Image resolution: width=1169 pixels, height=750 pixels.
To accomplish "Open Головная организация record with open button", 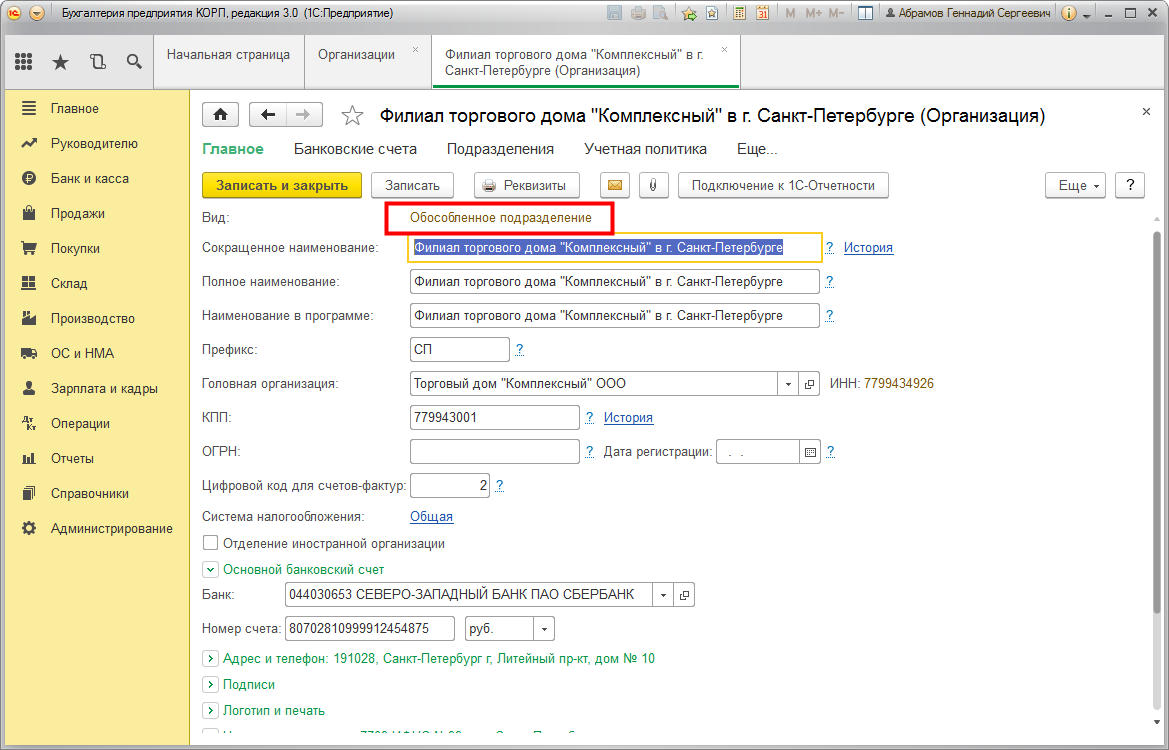I will (809, 384).
